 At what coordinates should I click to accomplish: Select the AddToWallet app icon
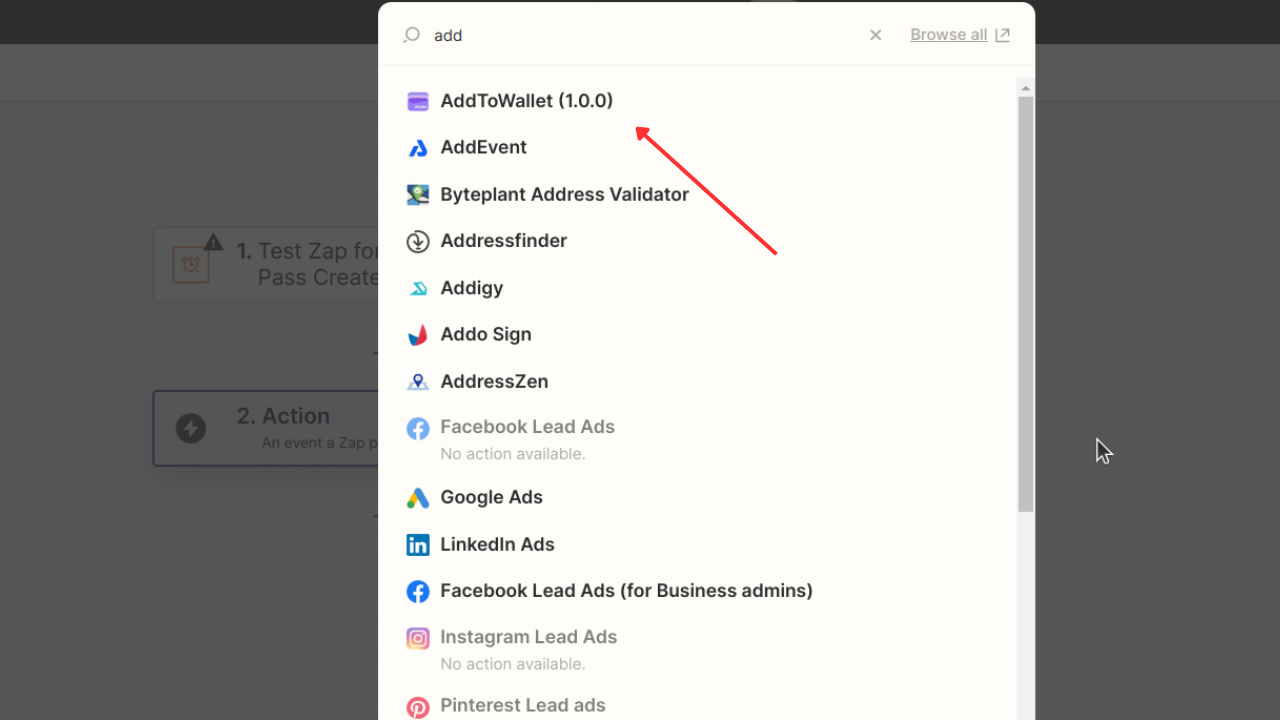[x=418, y=101]
